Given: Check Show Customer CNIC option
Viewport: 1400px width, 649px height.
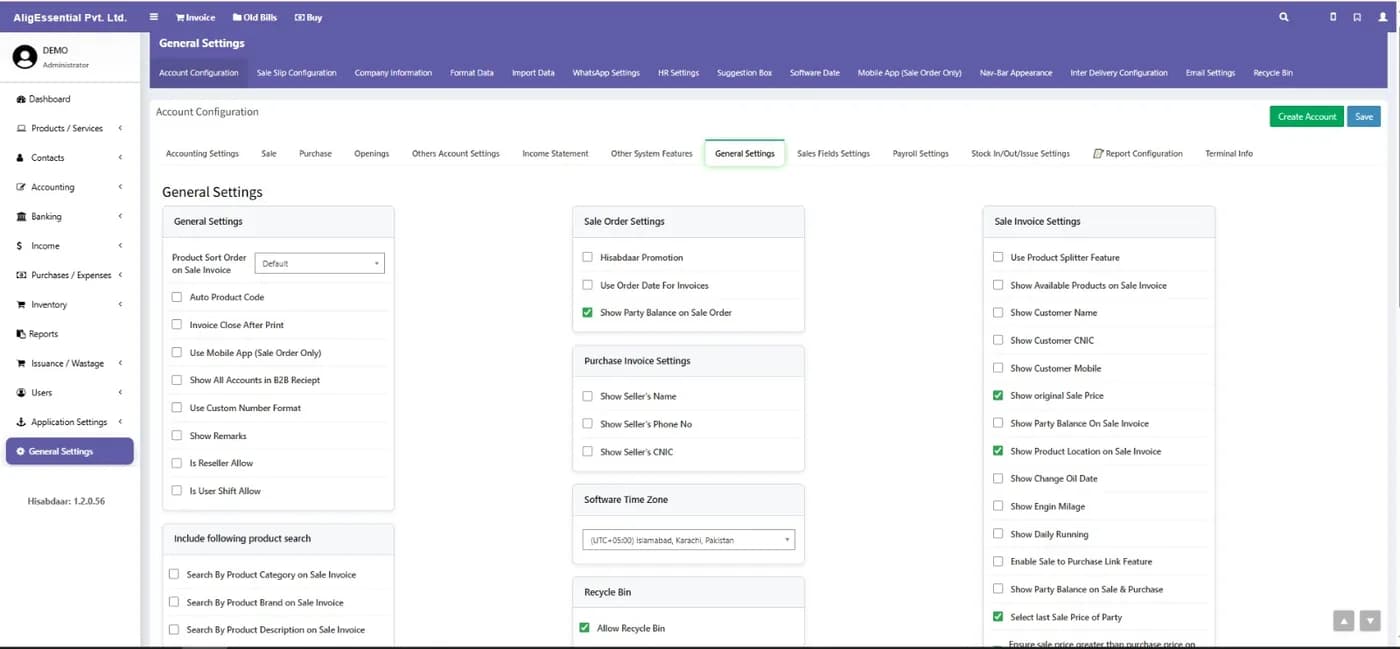Looking at the screenshot, I should (998, 340).
